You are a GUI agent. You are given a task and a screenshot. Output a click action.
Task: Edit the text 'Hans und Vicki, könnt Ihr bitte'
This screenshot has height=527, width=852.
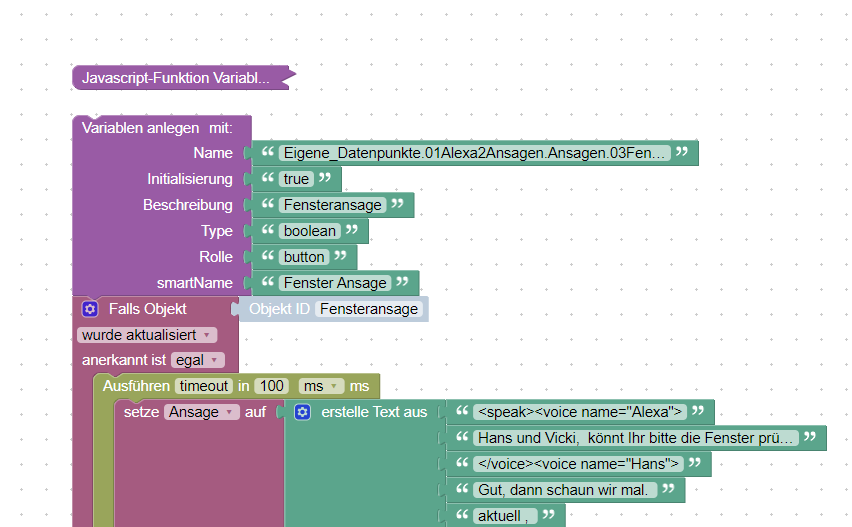[x=636, y=438]
